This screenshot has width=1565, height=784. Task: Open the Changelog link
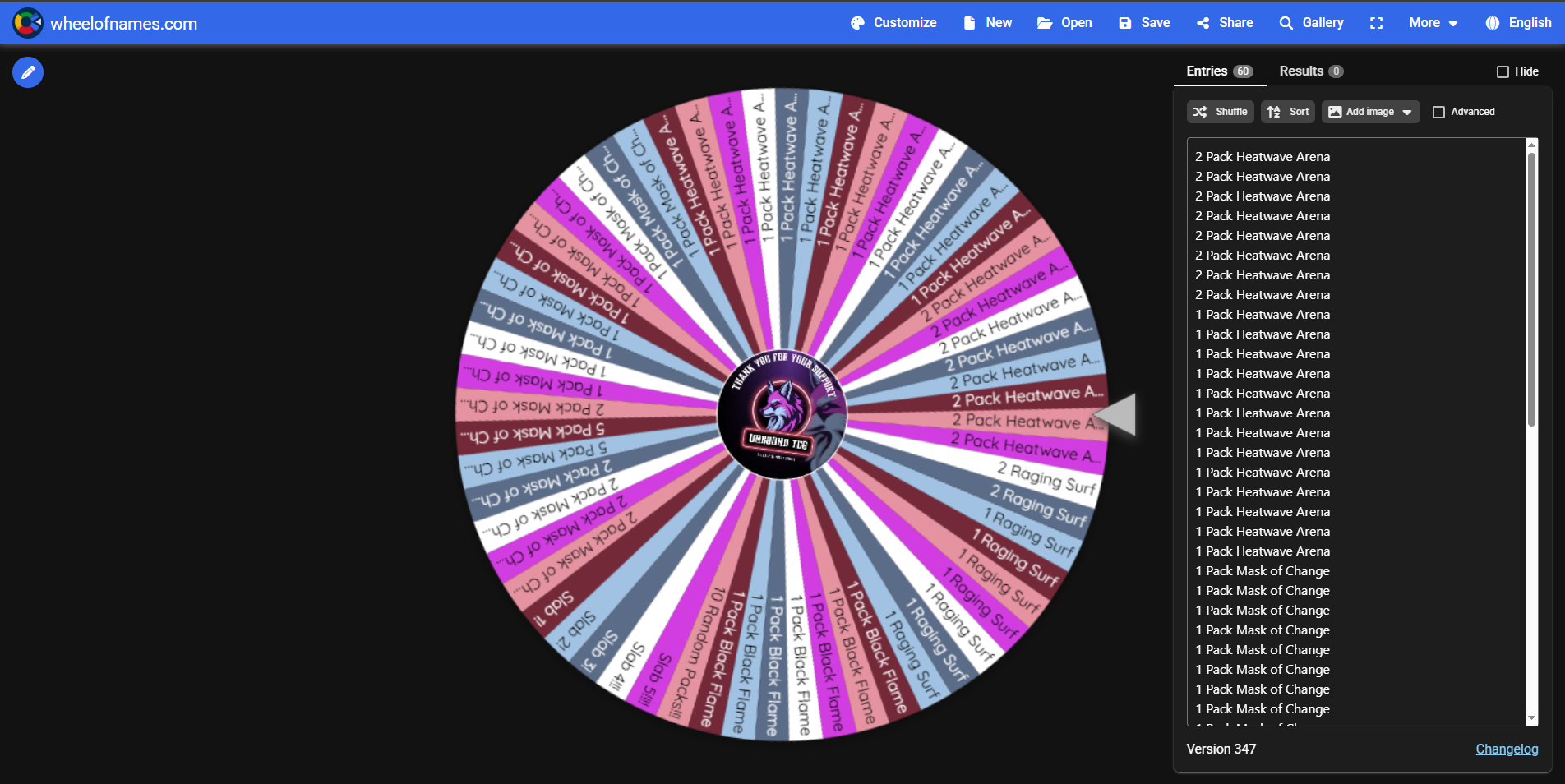pos(1507,749)
